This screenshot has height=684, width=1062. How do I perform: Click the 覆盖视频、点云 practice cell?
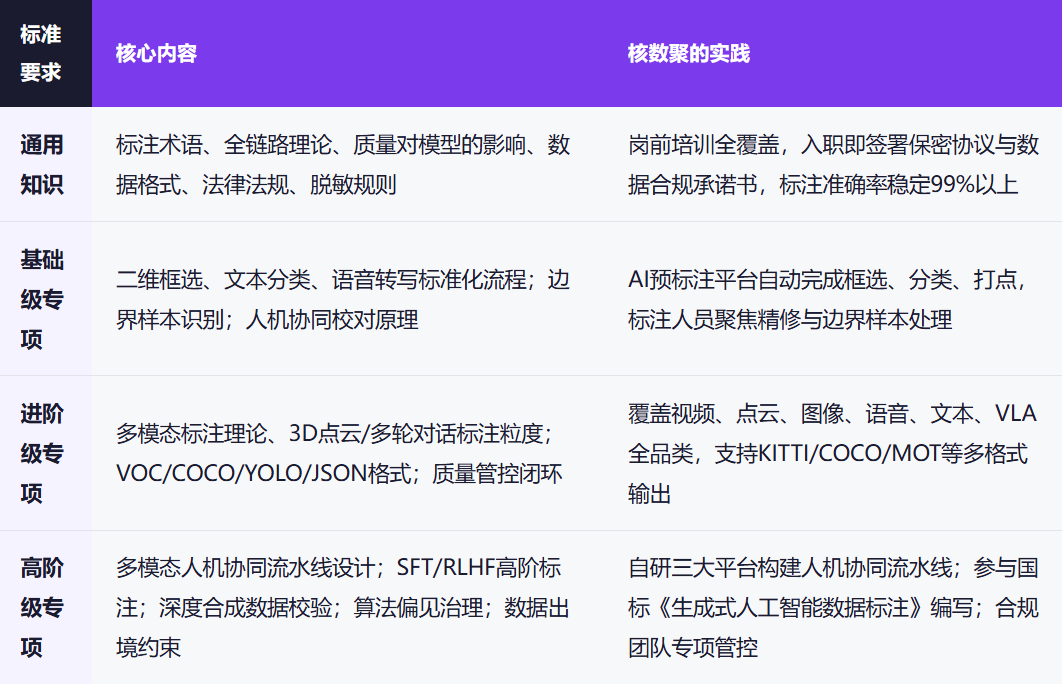pyautogui.click(x=832, y=453)
